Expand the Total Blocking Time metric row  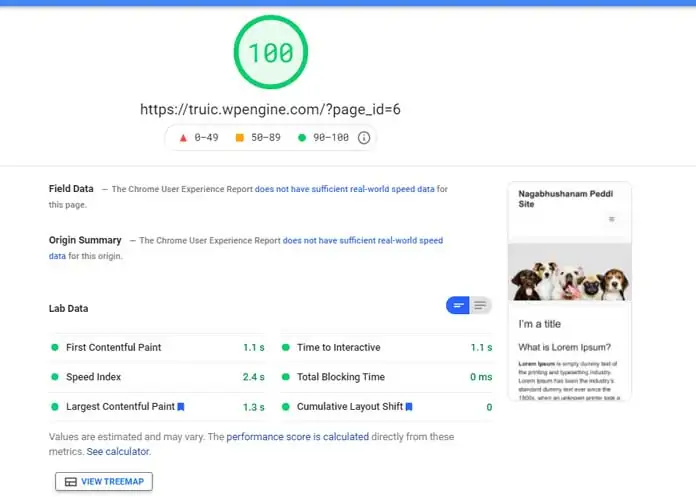click(x=386, y=377)
